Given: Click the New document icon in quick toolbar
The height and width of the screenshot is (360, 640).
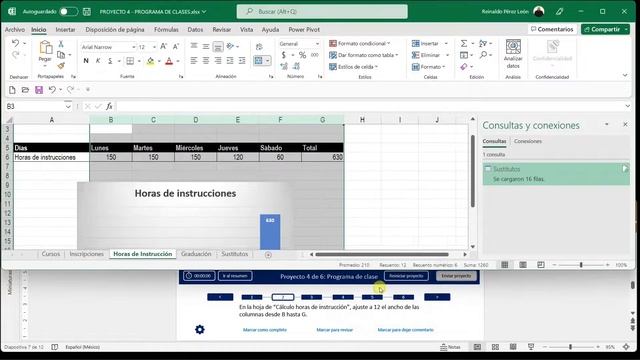Looking at the screenshot, I should [12, 90].
